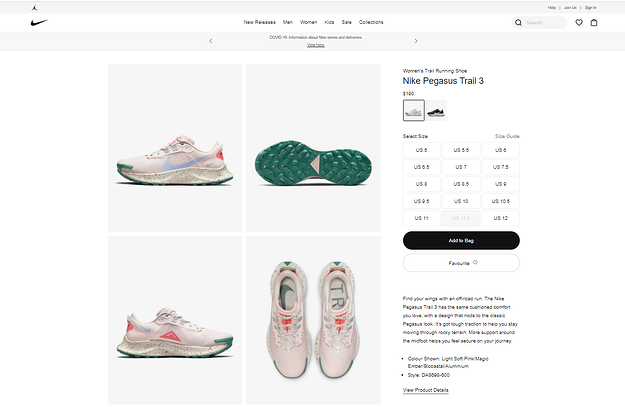
Task: Click the Favourite button
Action: coord(461,263)
